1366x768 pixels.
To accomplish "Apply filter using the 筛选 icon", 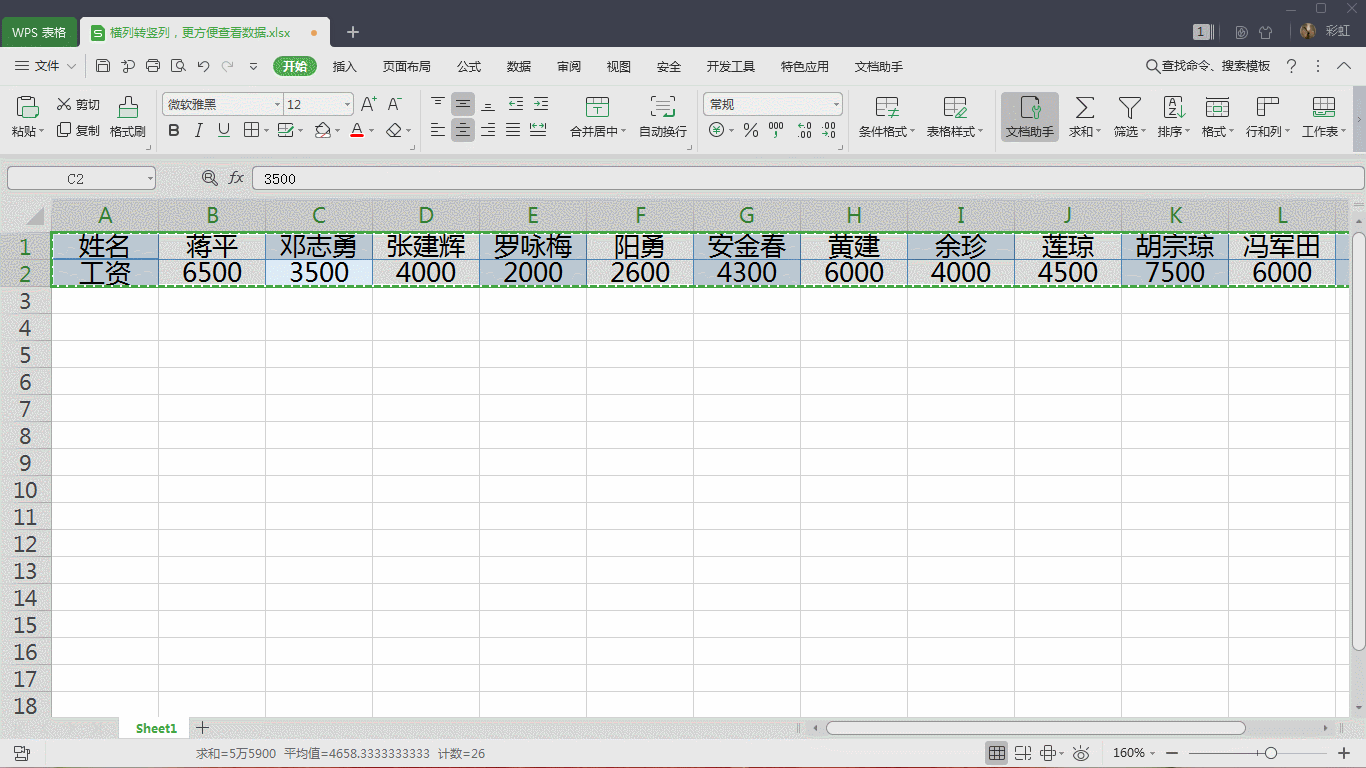I will click(x=1128, y=113).
